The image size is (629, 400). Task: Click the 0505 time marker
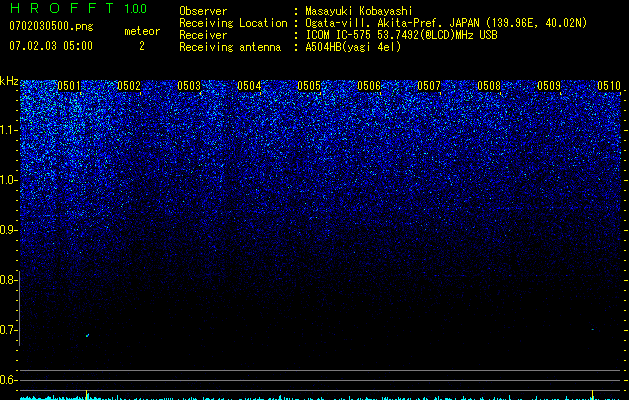coord(309,86)
